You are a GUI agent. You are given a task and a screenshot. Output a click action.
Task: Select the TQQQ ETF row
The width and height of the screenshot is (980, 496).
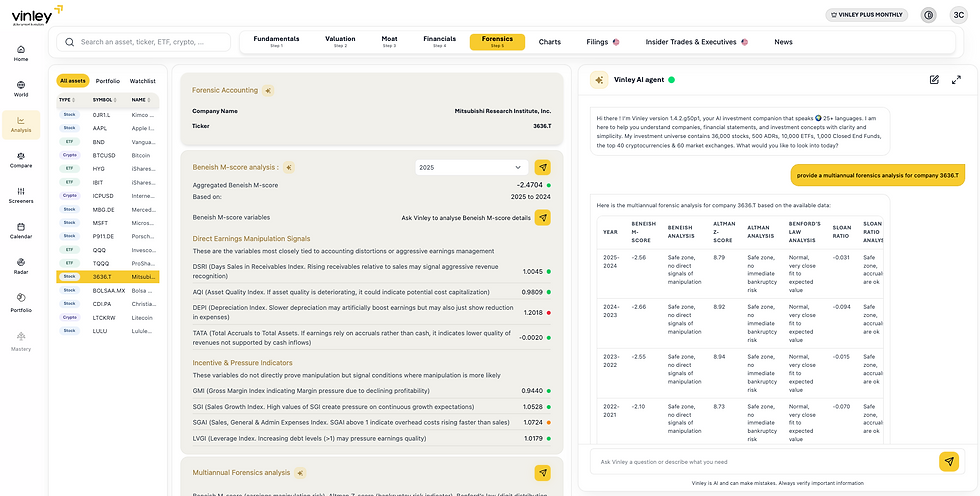point(108,263)
